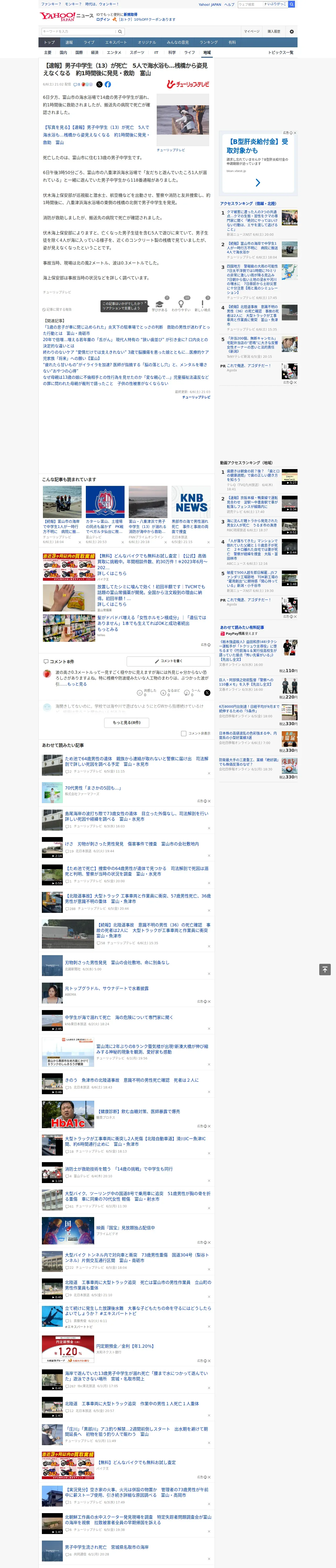Share the first comment on X
336x1568 pixels.
click(x=207, y=693)
